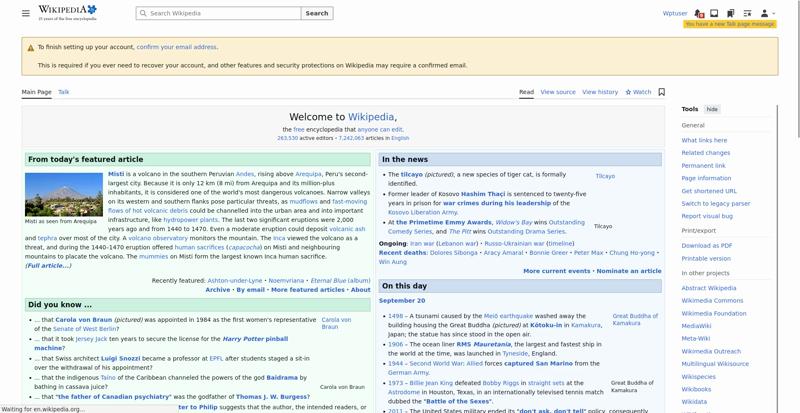The height and width of the screenshot is (413, 800).
Task: Open the new Talk page message notice
Action: point(730,24)
